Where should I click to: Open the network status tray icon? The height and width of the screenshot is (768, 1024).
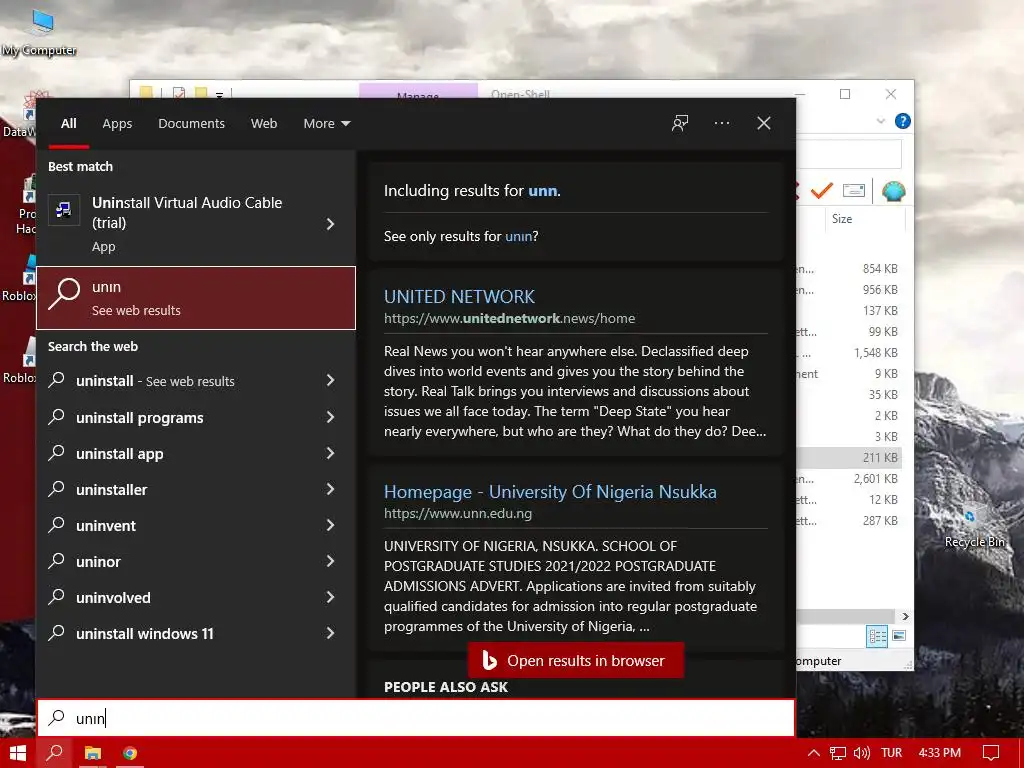837,753
